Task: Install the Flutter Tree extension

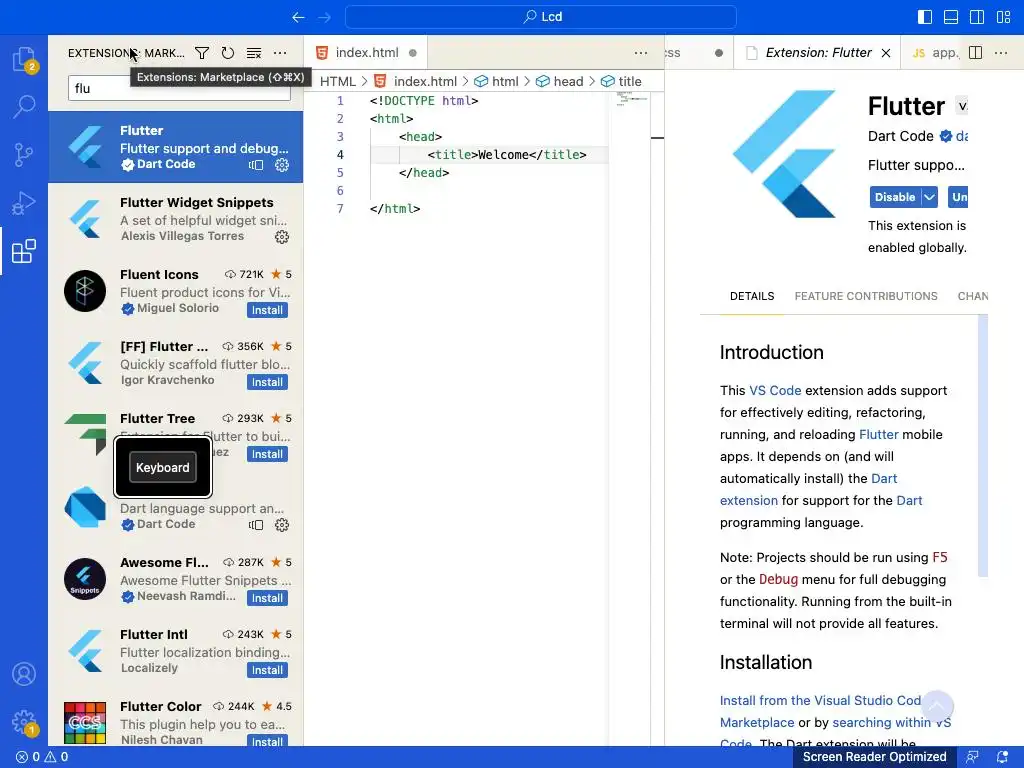Action: click(267, 454)
